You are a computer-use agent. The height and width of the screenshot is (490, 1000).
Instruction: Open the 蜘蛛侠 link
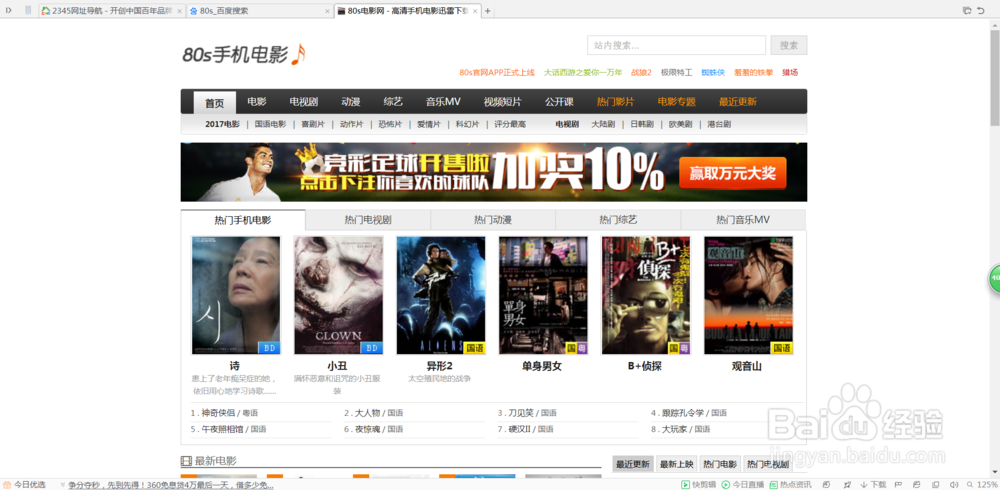pos(713,73)
